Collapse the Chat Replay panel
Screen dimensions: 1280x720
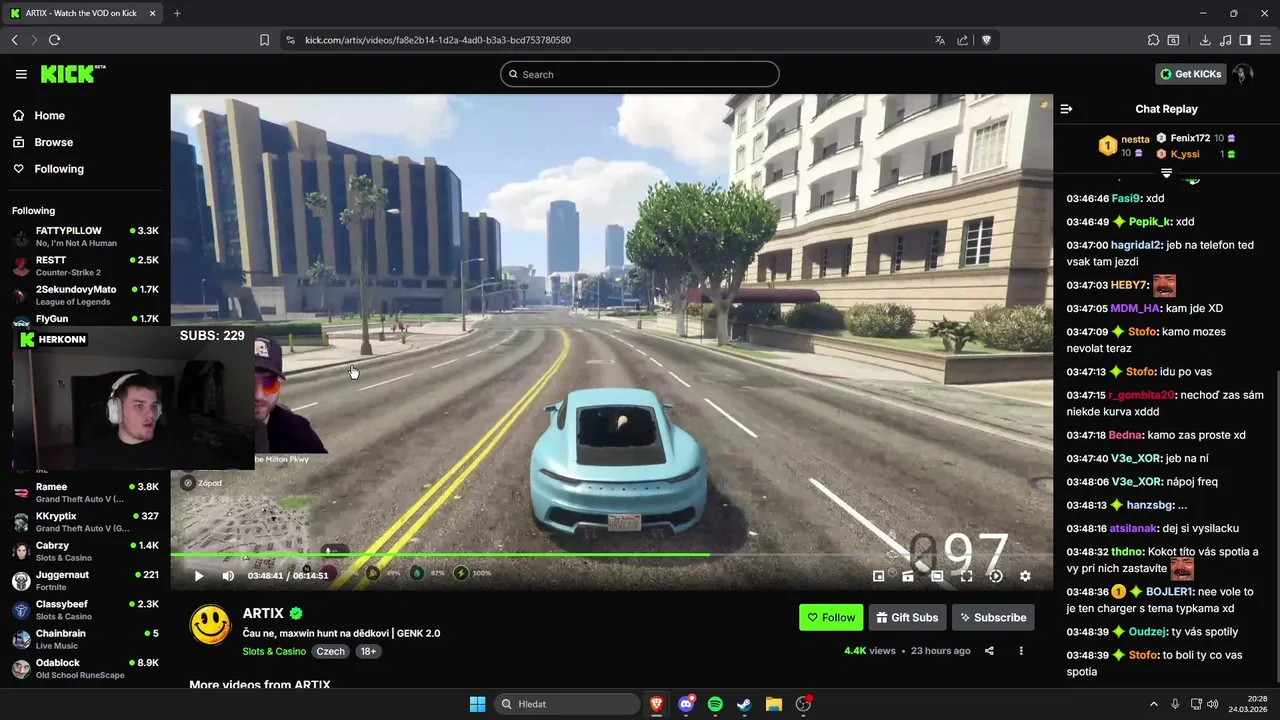point(1066,109)
